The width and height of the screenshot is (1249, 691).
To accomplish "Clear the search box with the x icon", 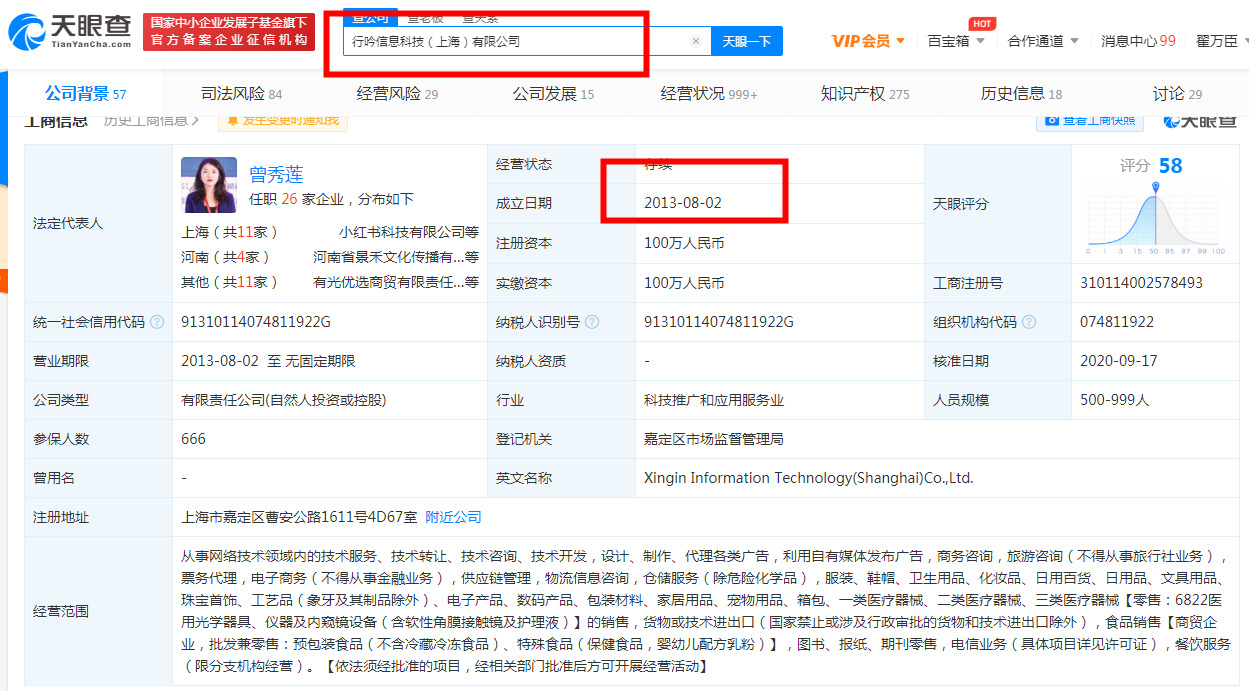I will [696, 41].
